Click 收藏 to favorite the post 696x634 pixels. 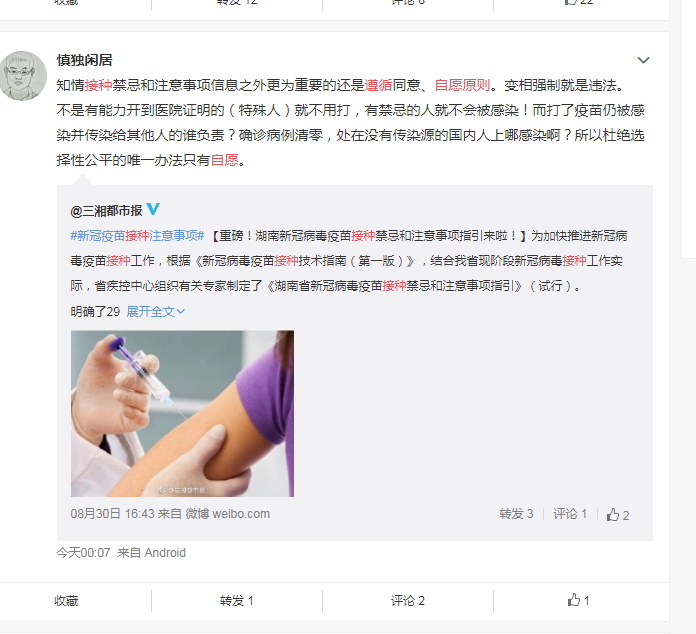click(66, 601)
